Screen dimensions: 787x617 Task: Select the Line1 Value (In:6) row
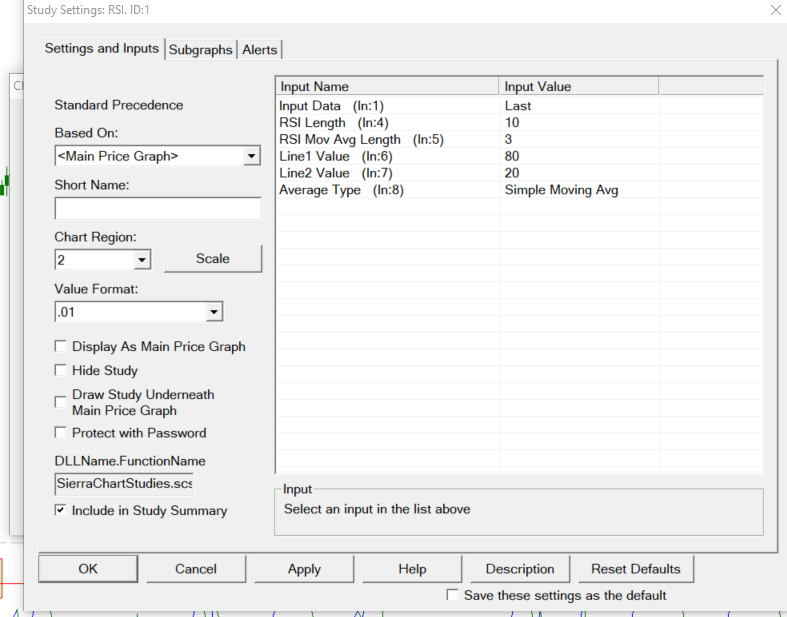[519, 156]
